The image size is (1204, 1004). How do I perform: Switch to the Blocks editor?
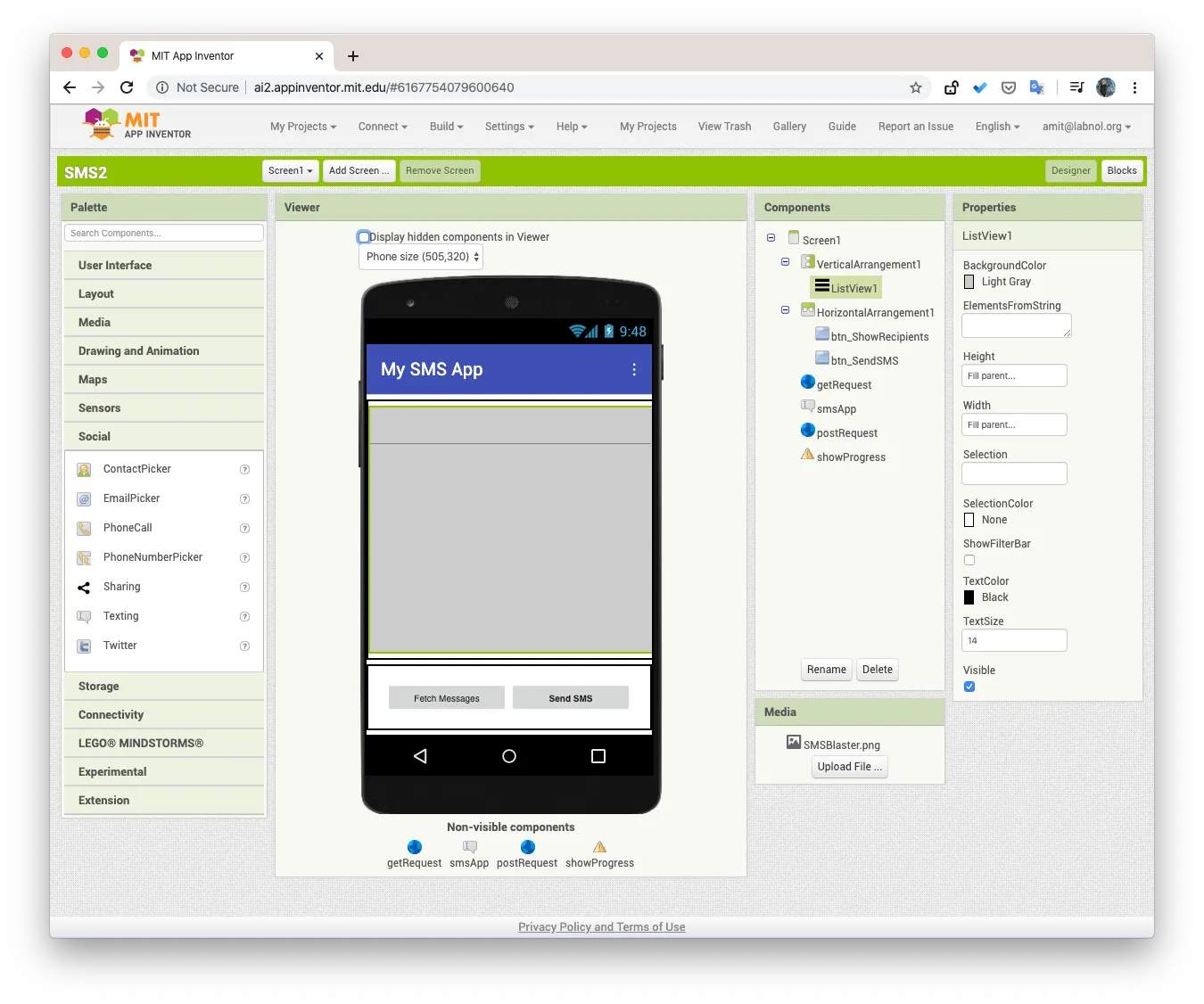[1121, 170]
